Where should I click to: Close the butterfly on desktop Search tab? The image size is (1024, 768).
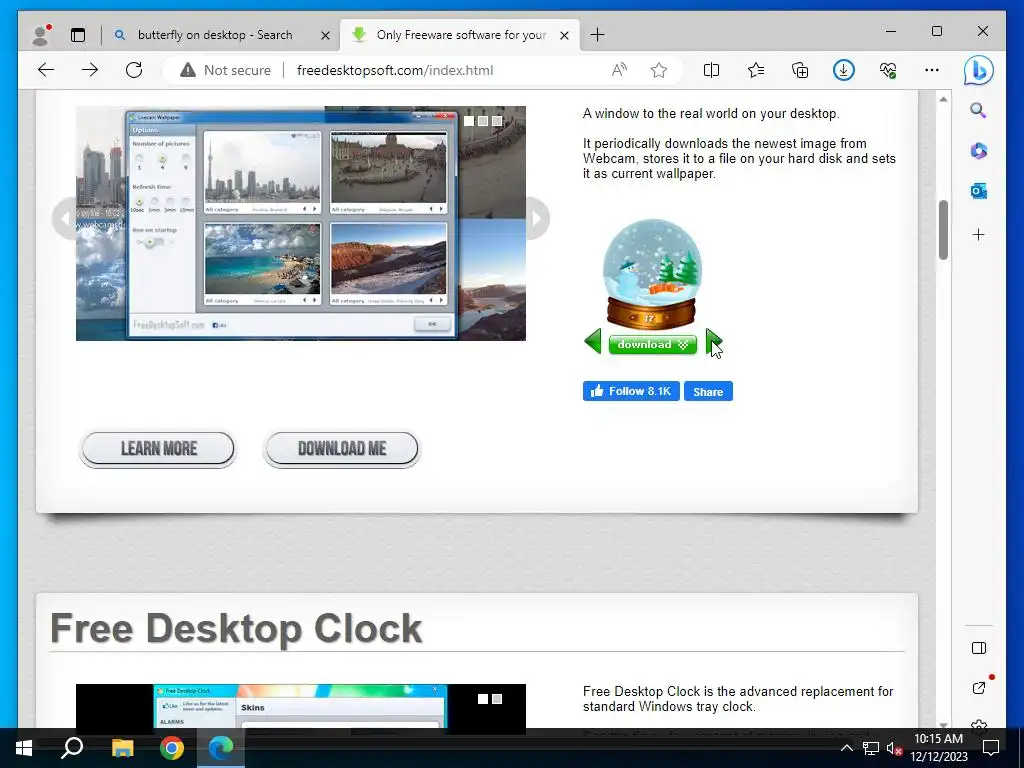[x=325, y=35]
